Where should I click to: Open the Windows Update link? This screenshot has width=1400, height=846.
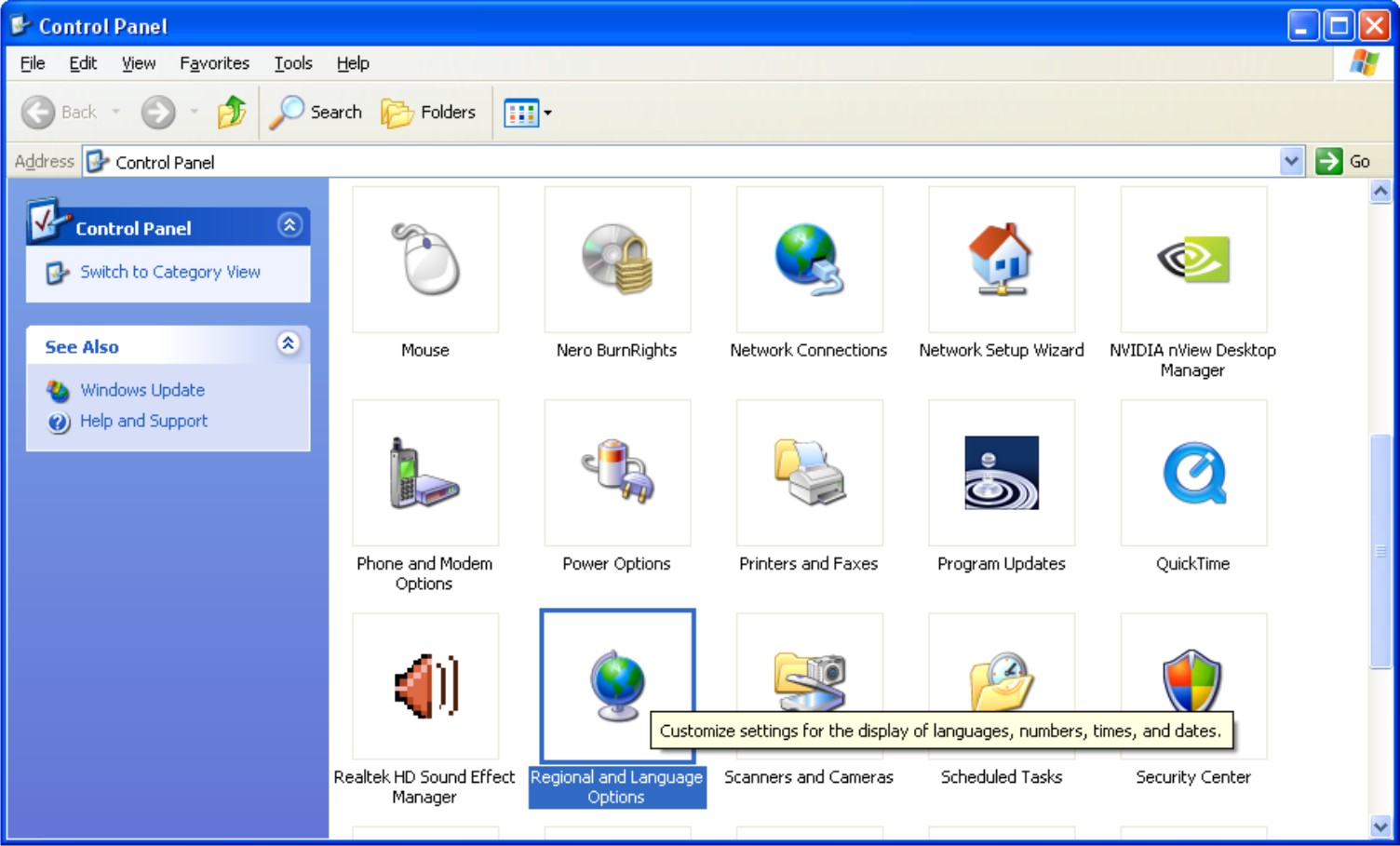pos(142,390)
